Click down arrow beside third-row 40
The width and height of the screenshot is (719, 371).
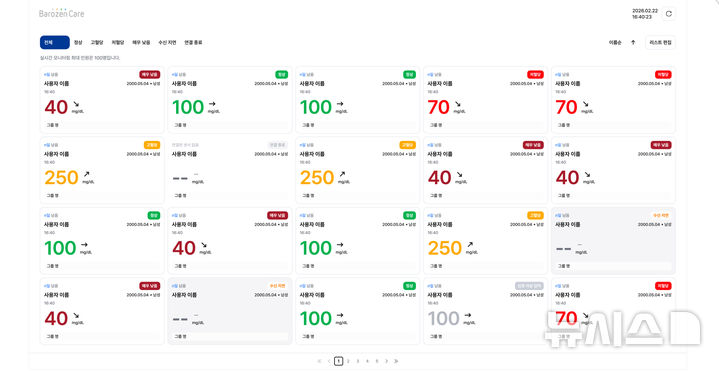(x=204, y=245)
